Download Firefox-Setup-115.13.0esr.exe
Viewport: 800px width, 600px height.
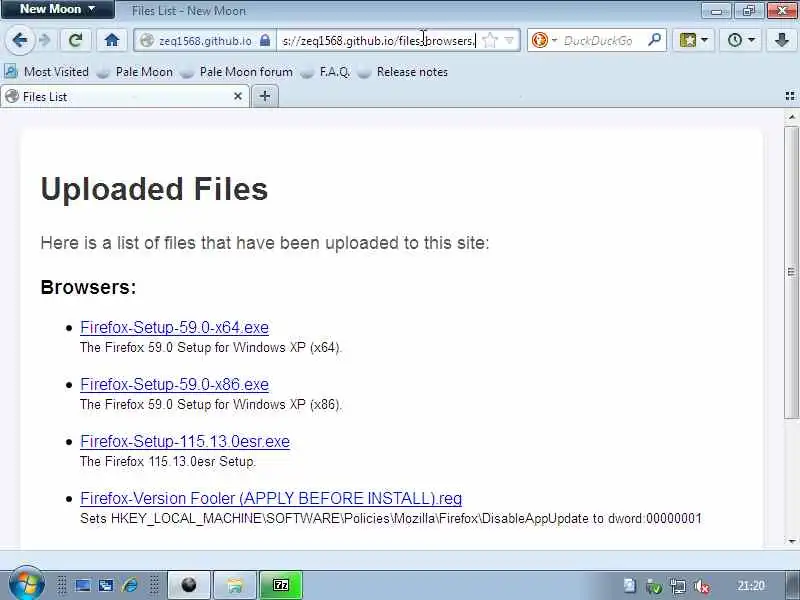[x=185, y=441]
